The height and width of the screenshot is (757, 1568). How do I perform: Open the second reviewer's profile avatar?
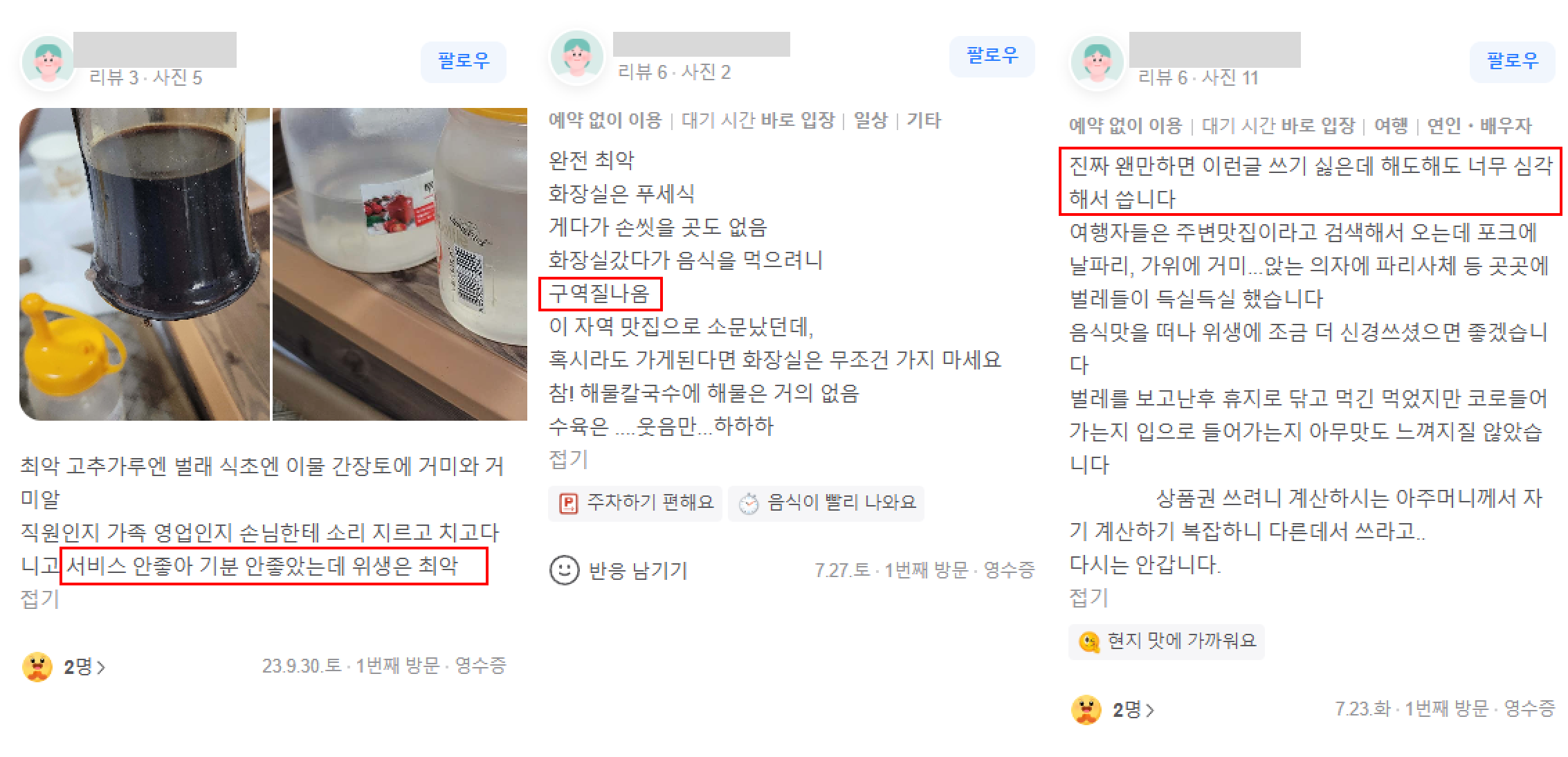[576, 56]
